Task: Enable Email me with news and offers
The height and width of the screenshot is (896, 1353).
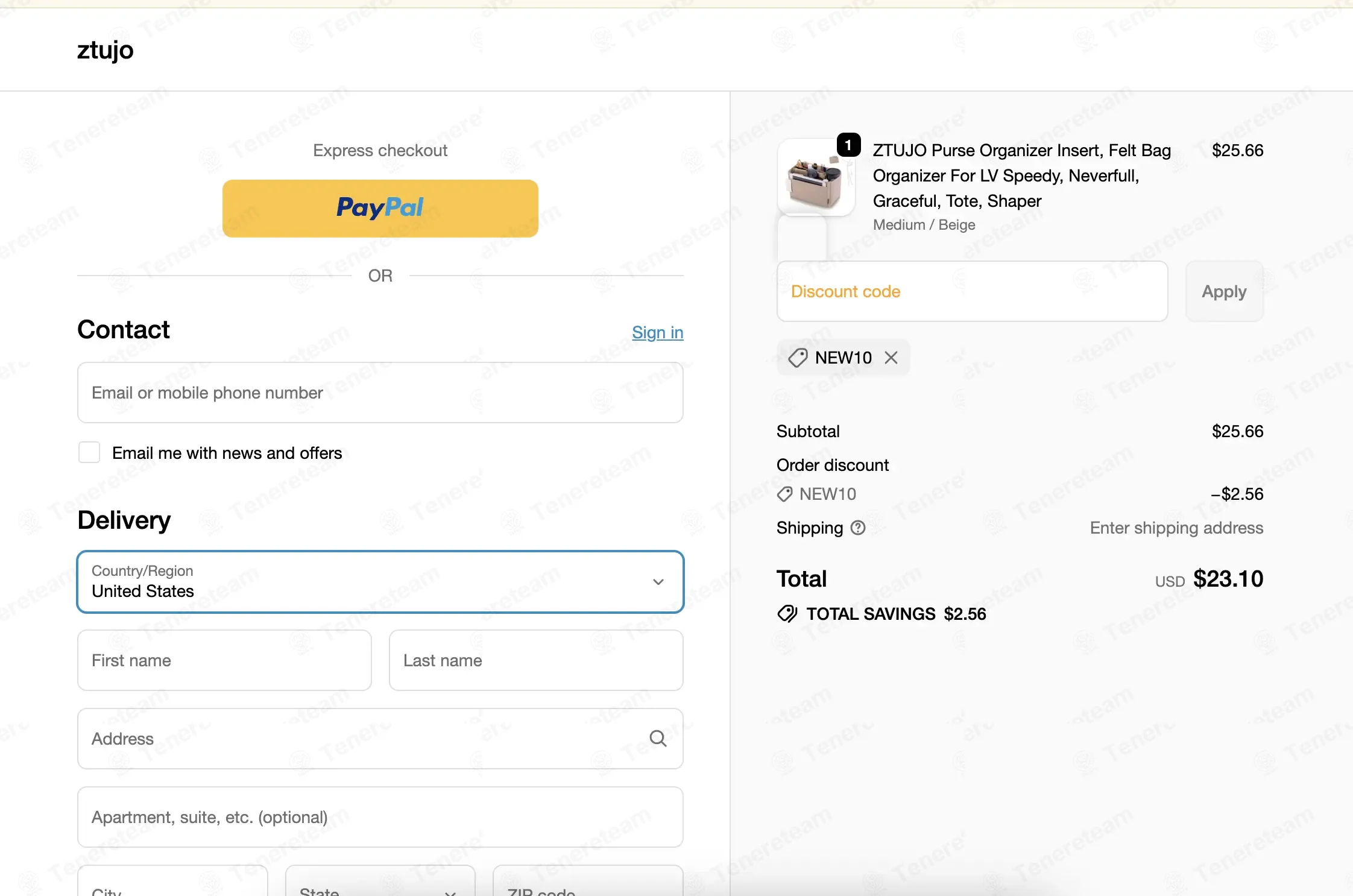Action: tap(89, 452)
